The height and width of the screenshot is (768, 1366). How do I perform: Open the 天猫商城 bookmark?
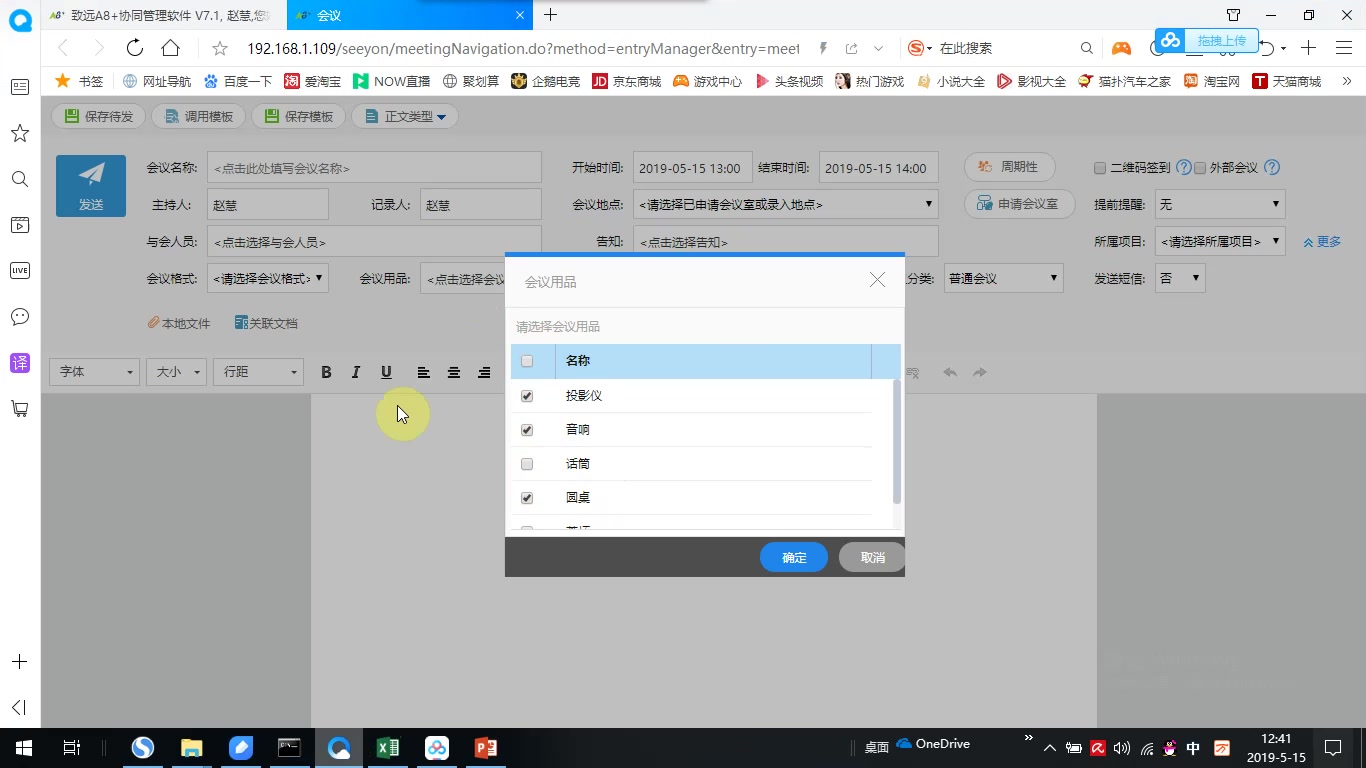pos(1286,81)
